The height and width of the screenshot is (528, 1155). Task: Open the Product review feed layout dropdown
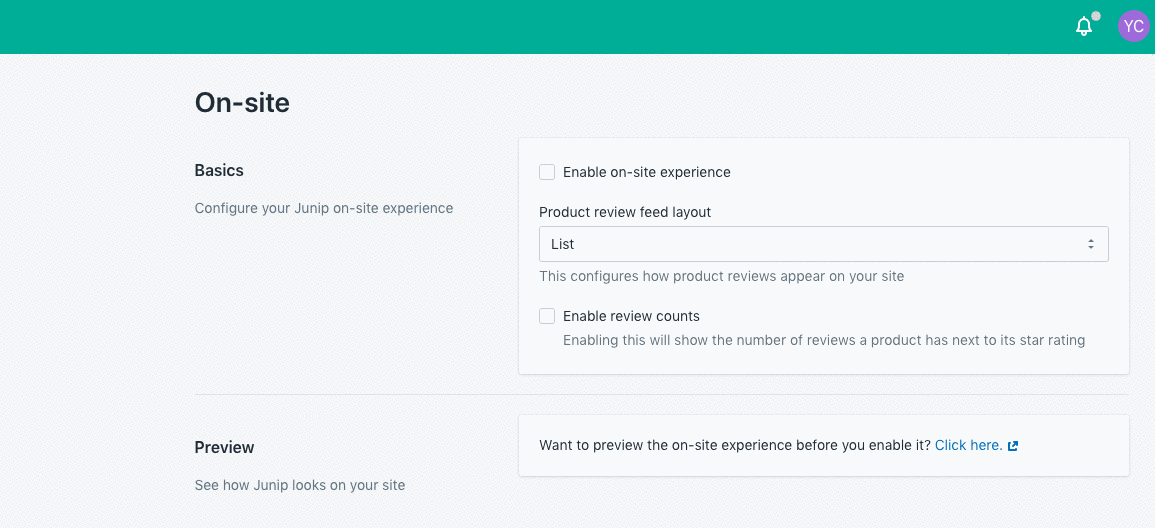(x=823, y=244)
